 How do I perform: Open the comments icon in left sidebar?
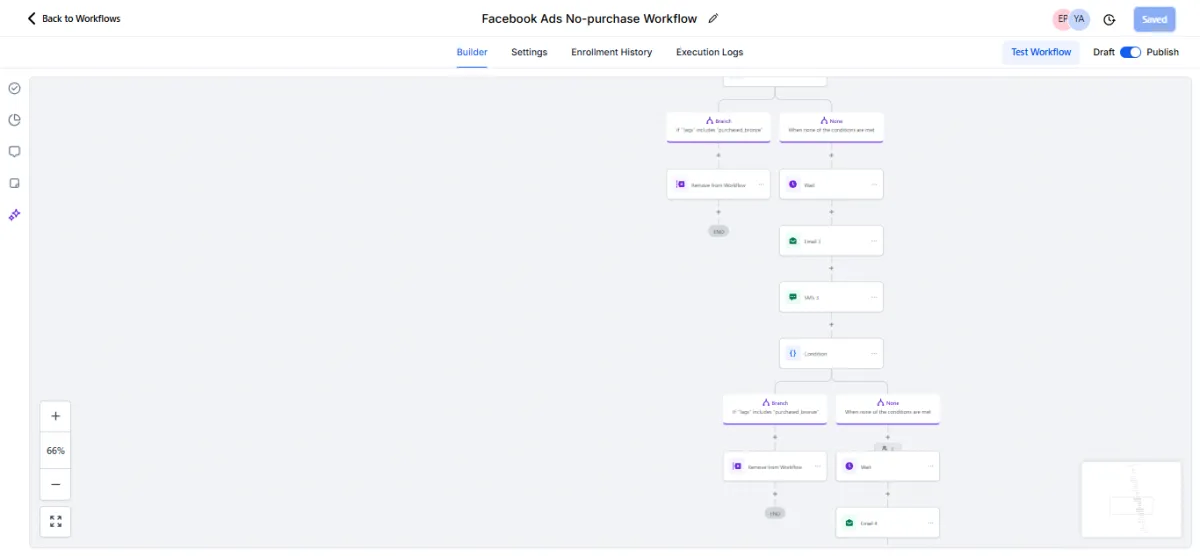tap(14, 152)
